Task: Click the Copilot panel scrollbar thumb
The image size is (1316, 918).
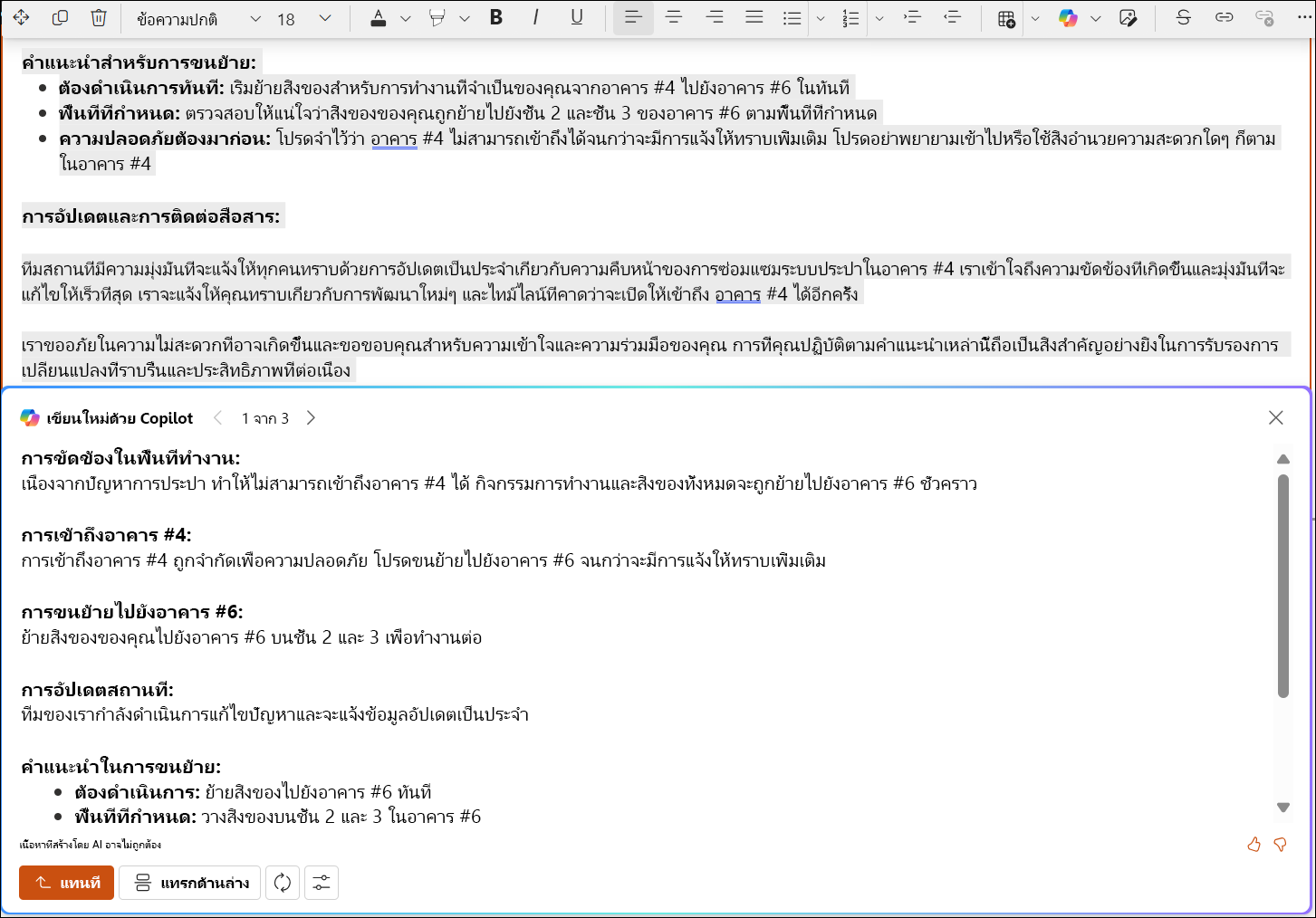Action: click(x=1282, y=586)
